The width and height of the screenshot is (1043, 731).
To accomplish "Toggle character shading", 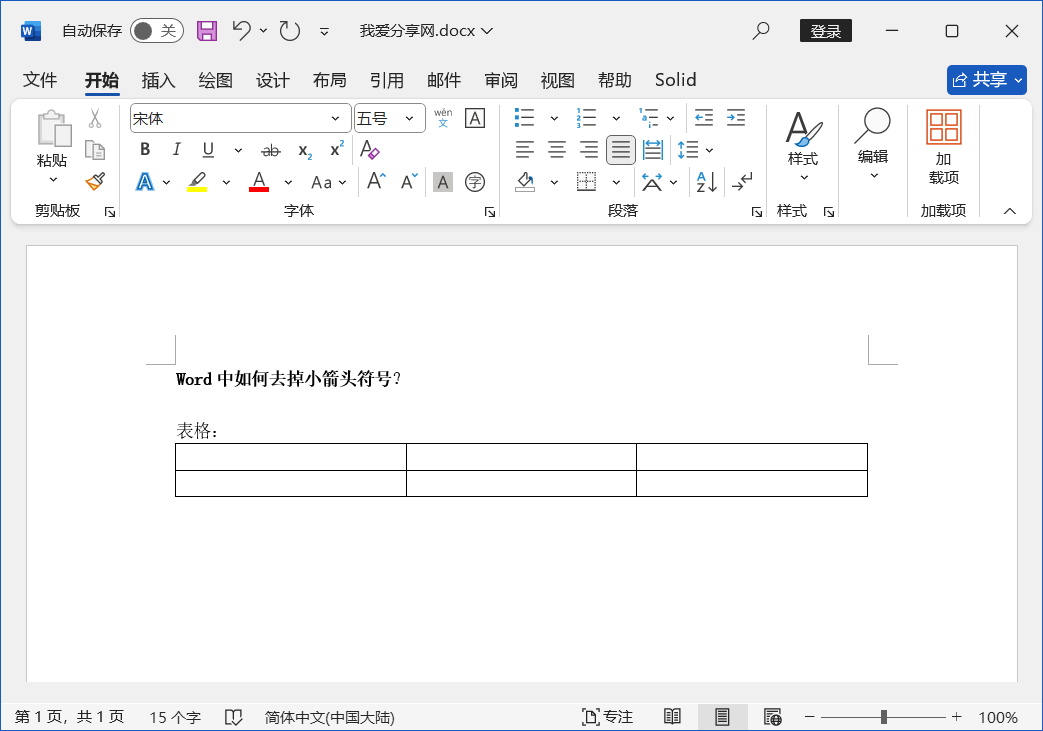I will pyautogui.click(x=443, y=182).
